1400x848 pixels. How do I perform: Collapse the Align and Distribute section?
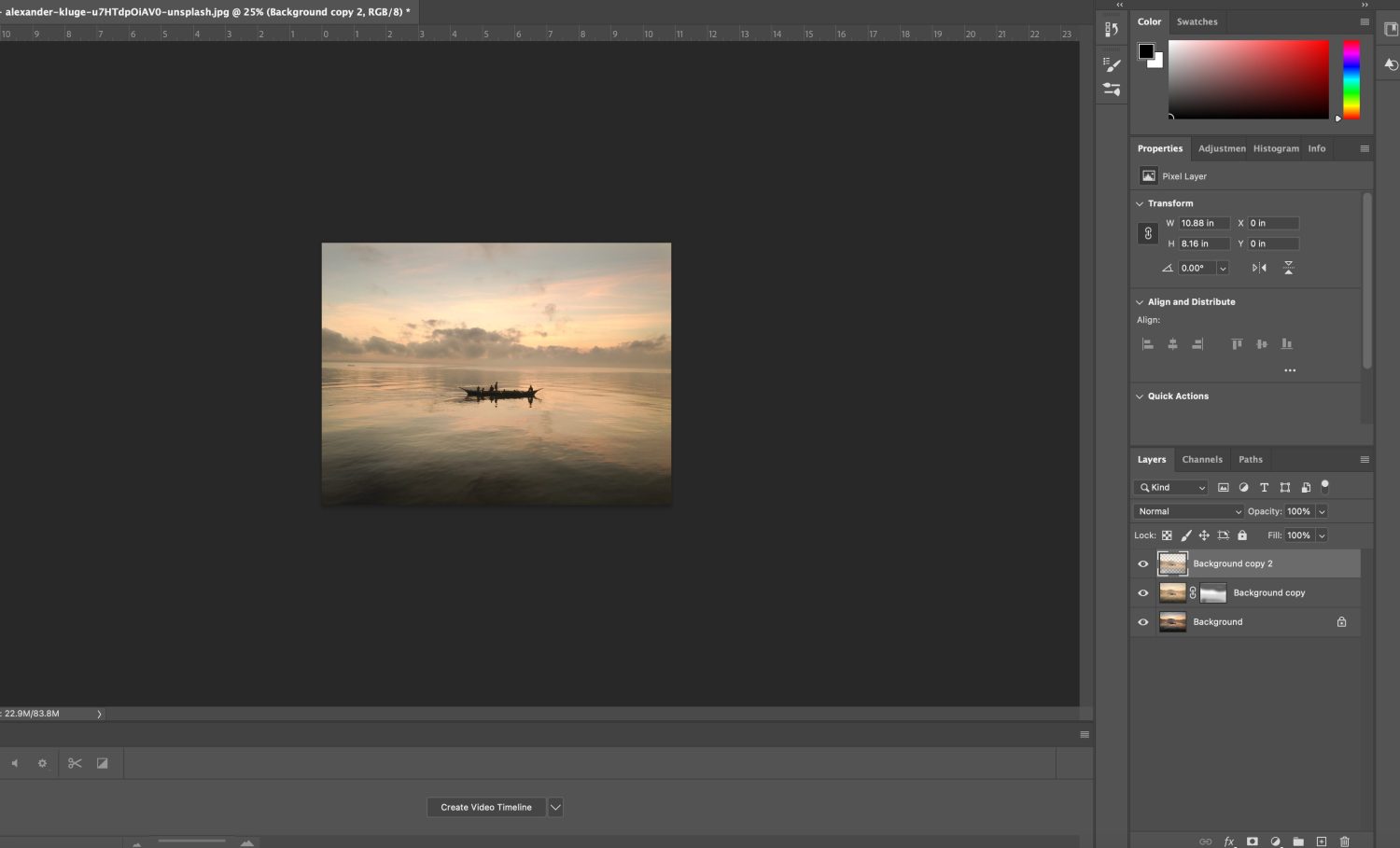pos(1140,302)
